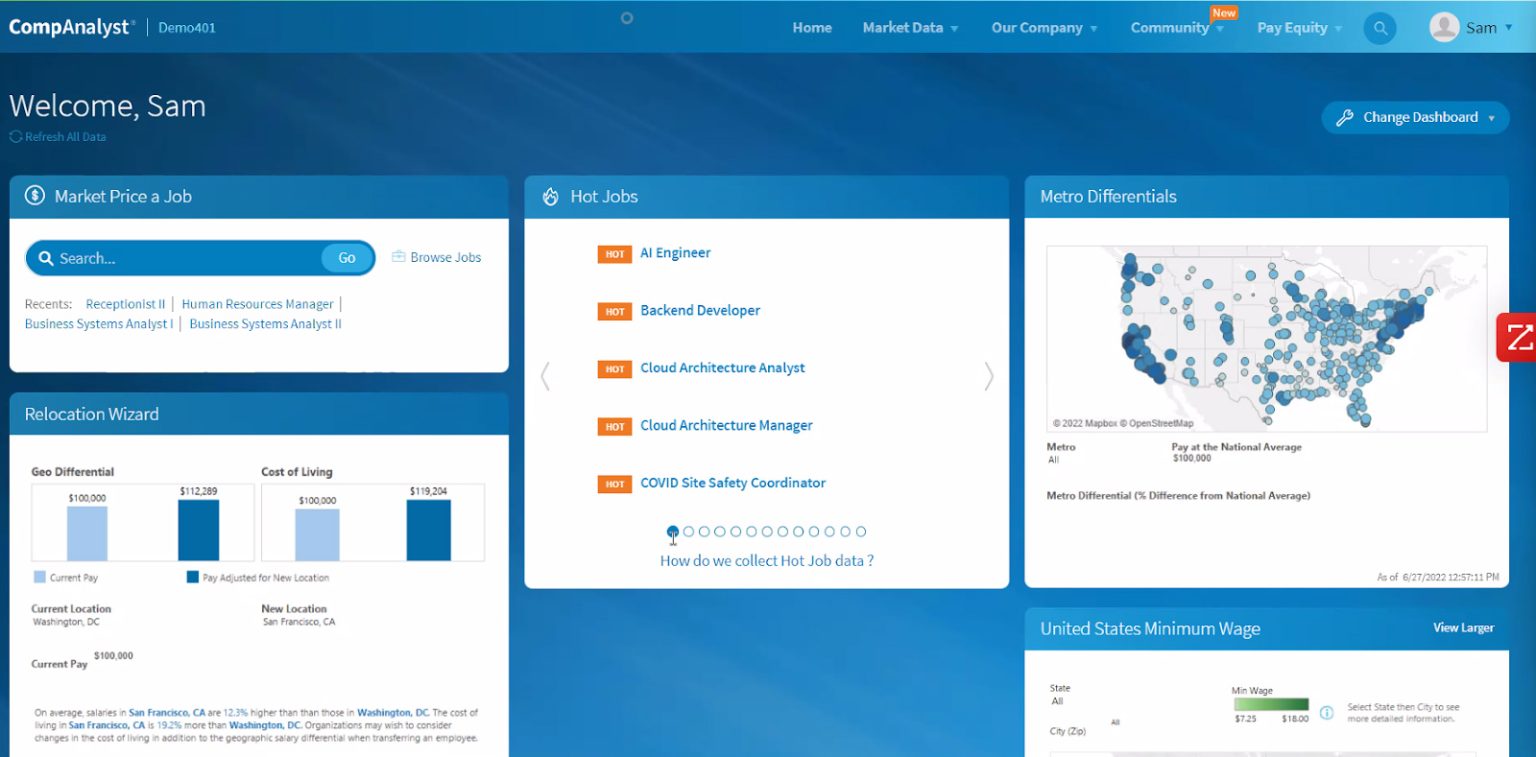Click the red Z tab on the right edge
This screenshot has height=757, width=1536.
point(1518,338)
